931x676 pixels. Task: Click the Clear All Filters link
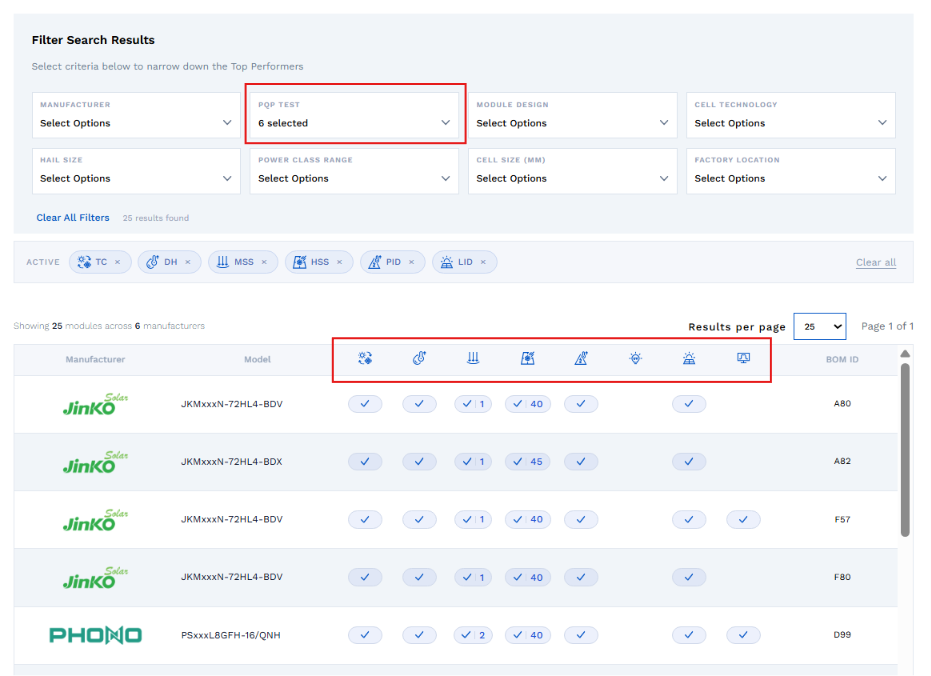[73, 218]
